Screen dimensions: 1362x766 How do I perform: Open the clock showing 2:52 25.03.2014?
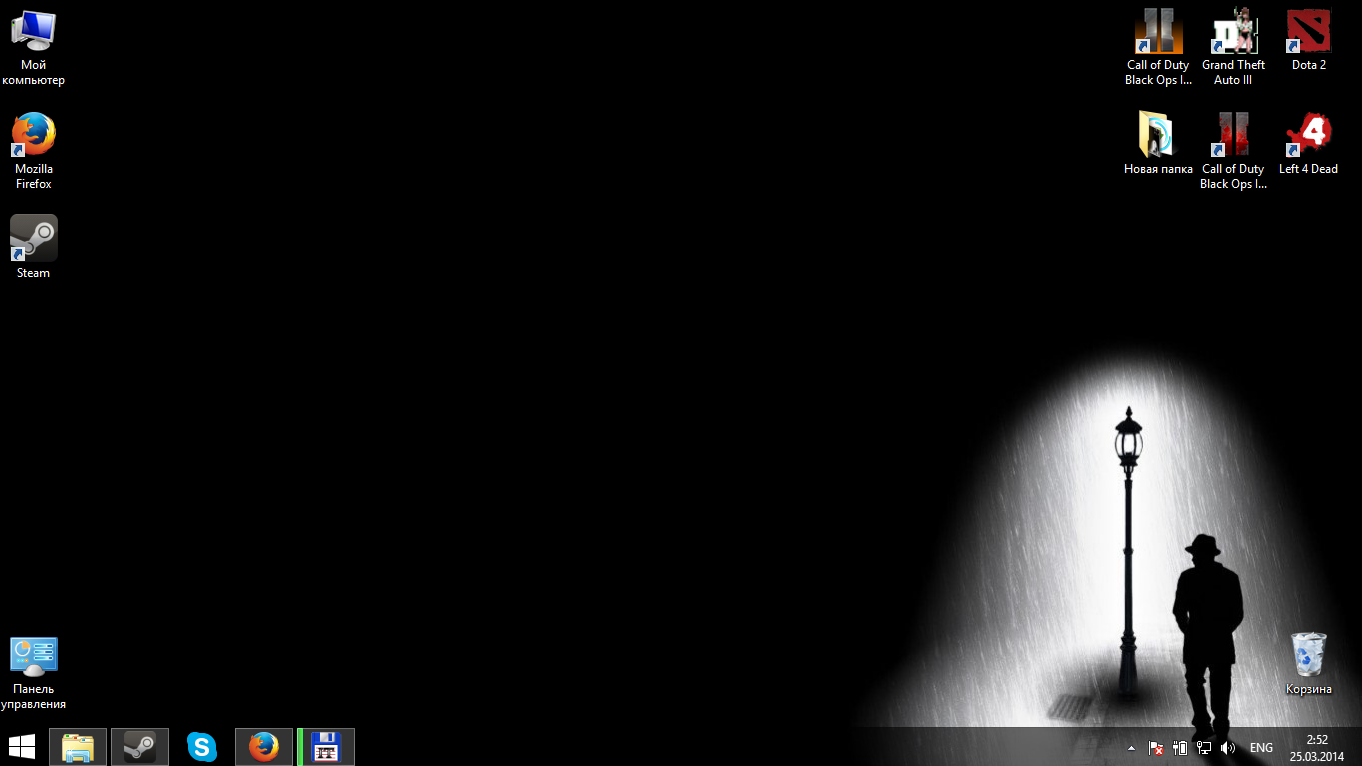(1316, 748)
